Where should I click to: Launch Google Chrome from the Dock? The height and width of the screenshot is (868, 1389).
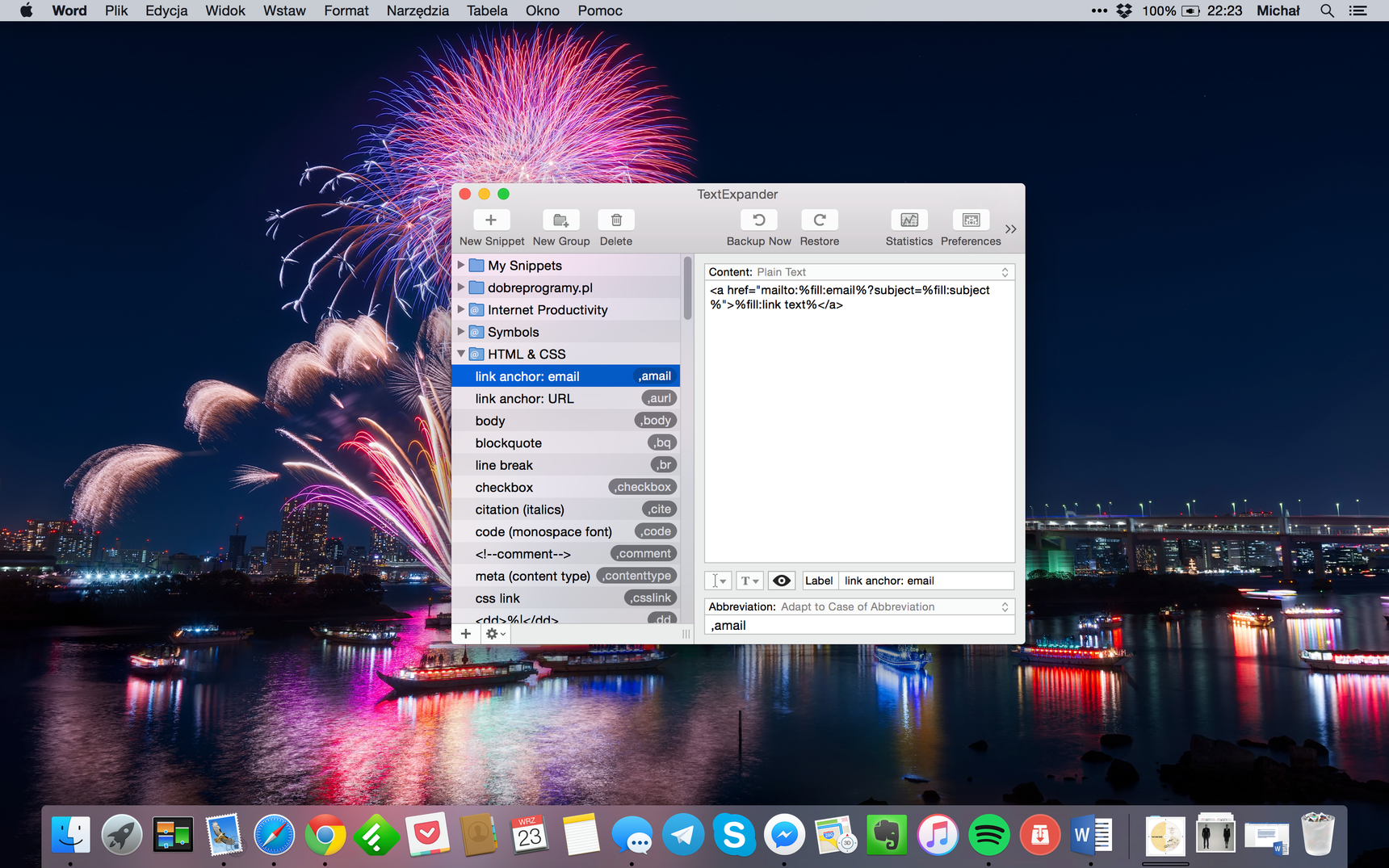tap(325, 834)
